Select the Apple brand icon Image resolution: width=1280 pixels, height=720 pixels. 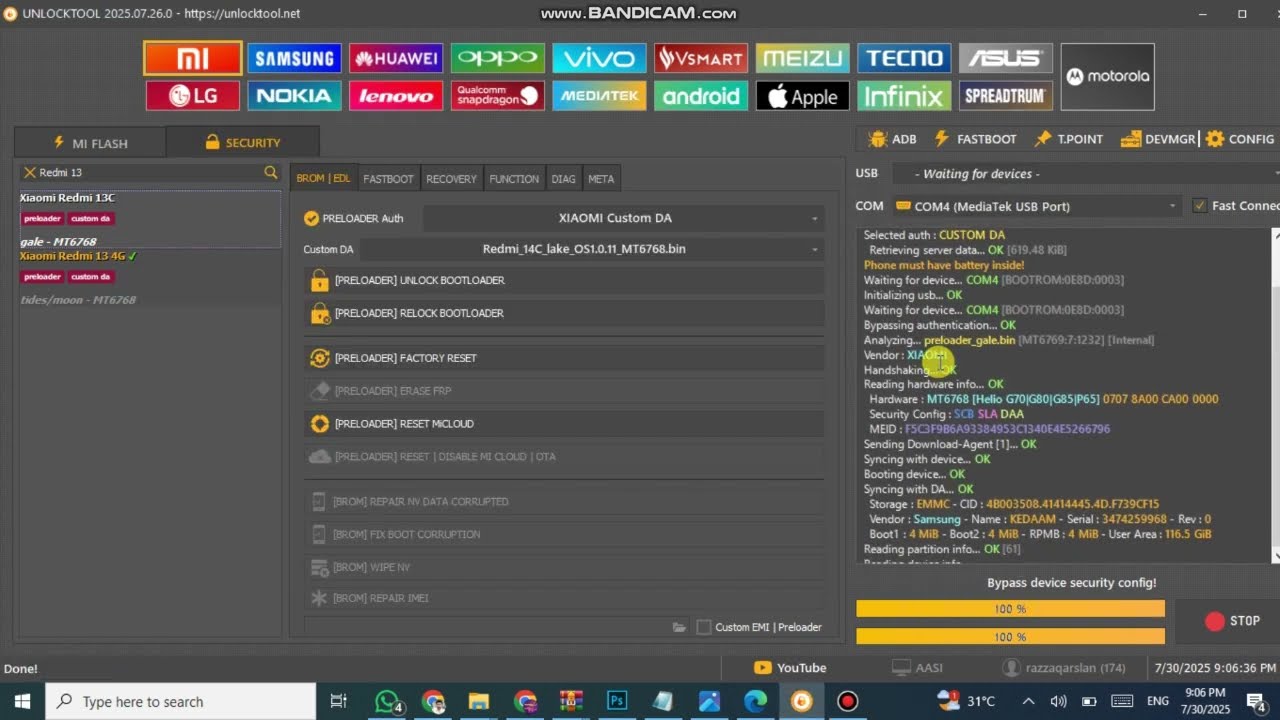(x=803, y=96)
